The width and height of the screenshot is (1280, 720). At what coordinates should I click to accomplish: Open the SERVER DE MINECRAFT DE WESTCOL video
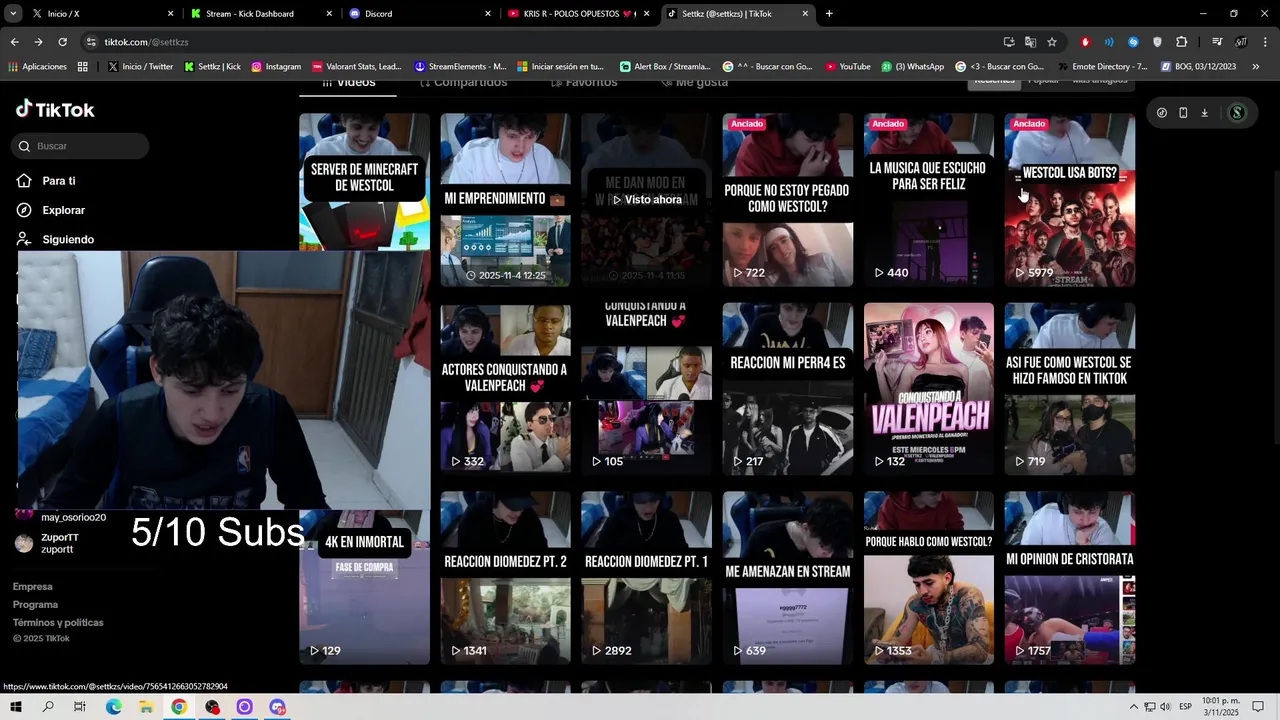click(364, 181)
